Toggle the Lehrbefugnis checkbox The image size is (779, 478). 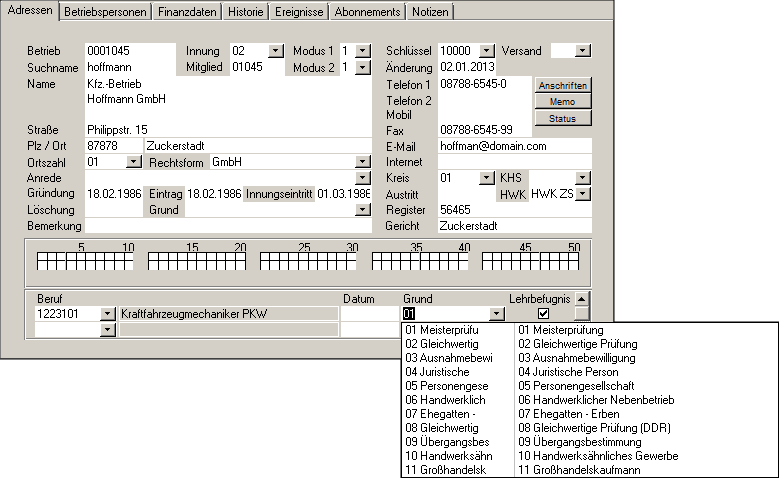543,314
